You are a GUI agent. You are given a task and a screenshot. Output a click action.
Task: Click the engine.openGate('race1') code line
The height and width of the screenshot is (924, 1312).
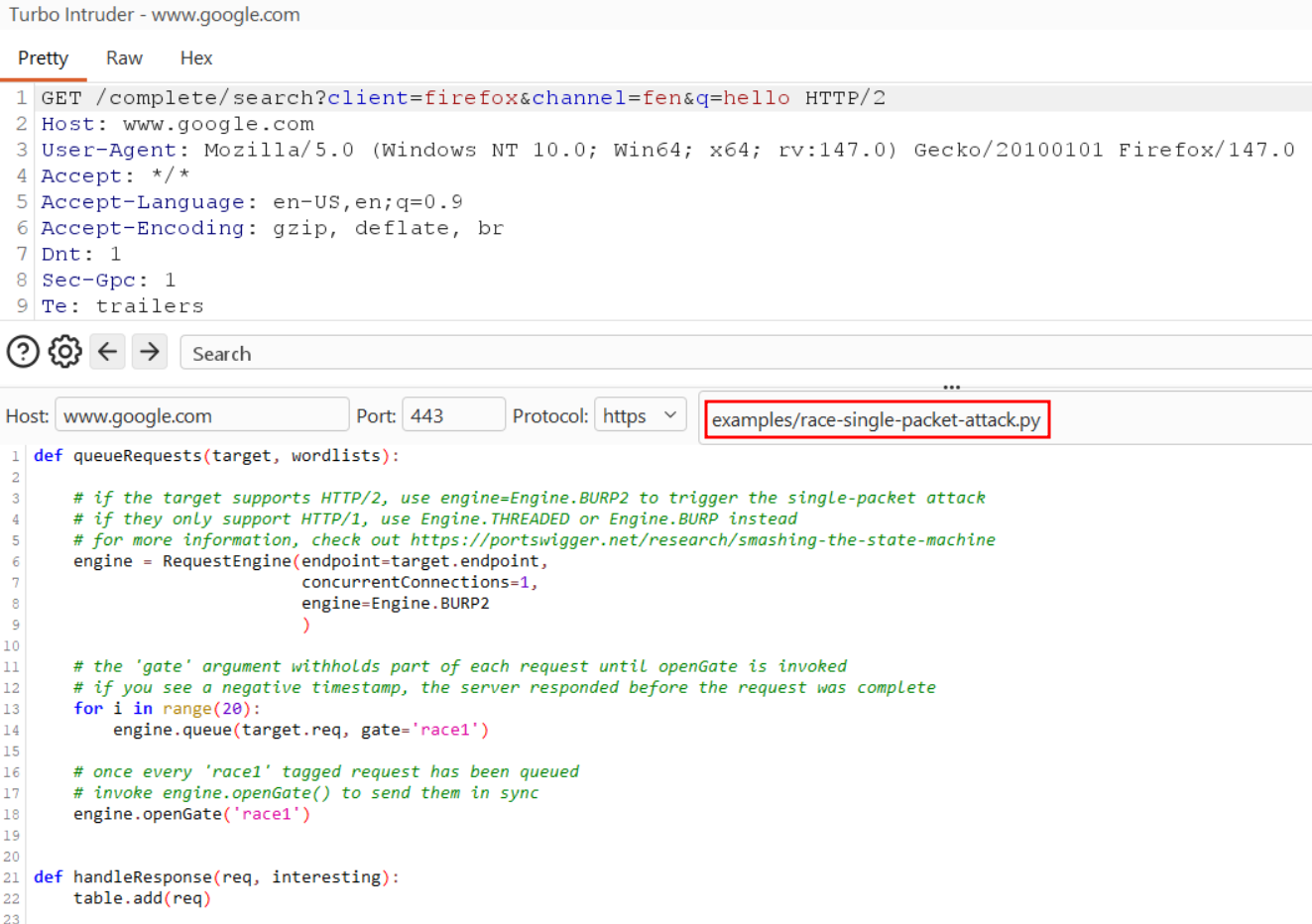coord(191,814)
